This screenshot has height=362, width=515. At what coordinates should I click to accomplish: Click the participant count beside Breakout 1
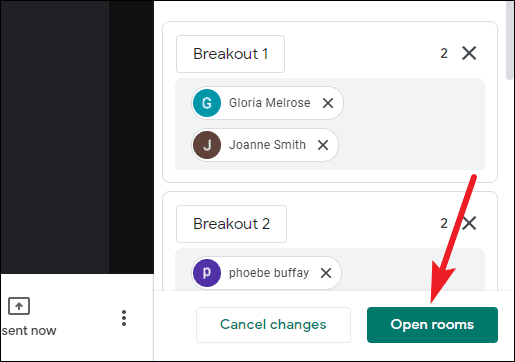444,53
